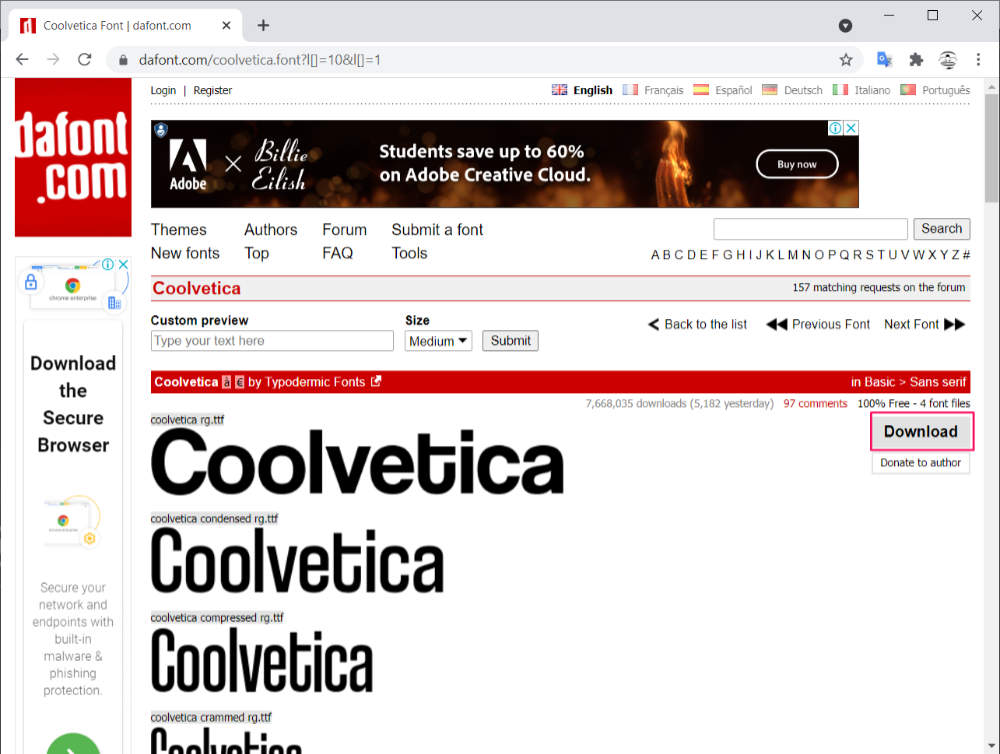Open the FAQ page
Screen dimensions: 1000x754
[x=337, y=253]
